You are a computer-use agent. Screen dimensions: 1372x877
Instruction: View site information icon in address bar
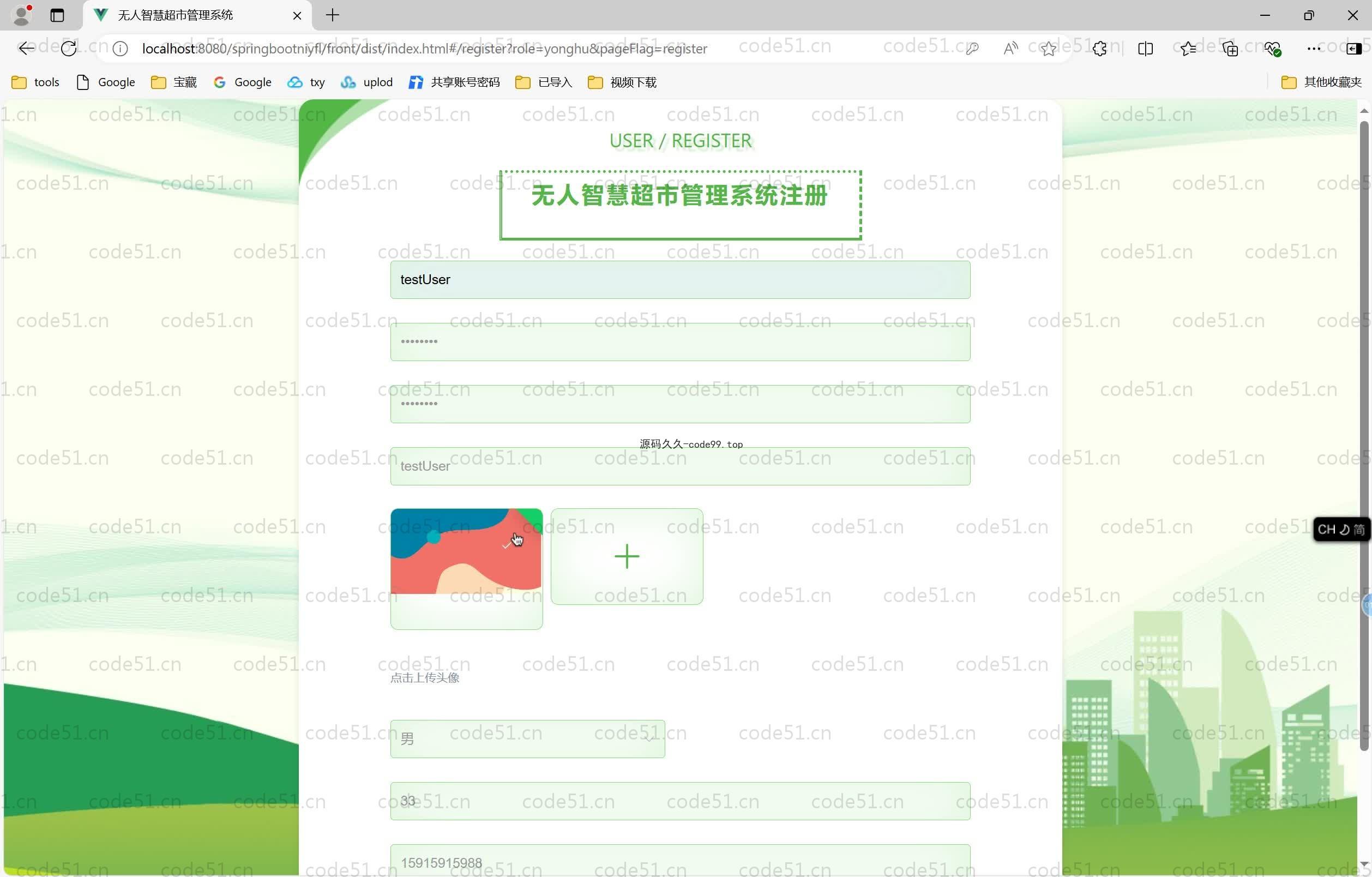120,49
